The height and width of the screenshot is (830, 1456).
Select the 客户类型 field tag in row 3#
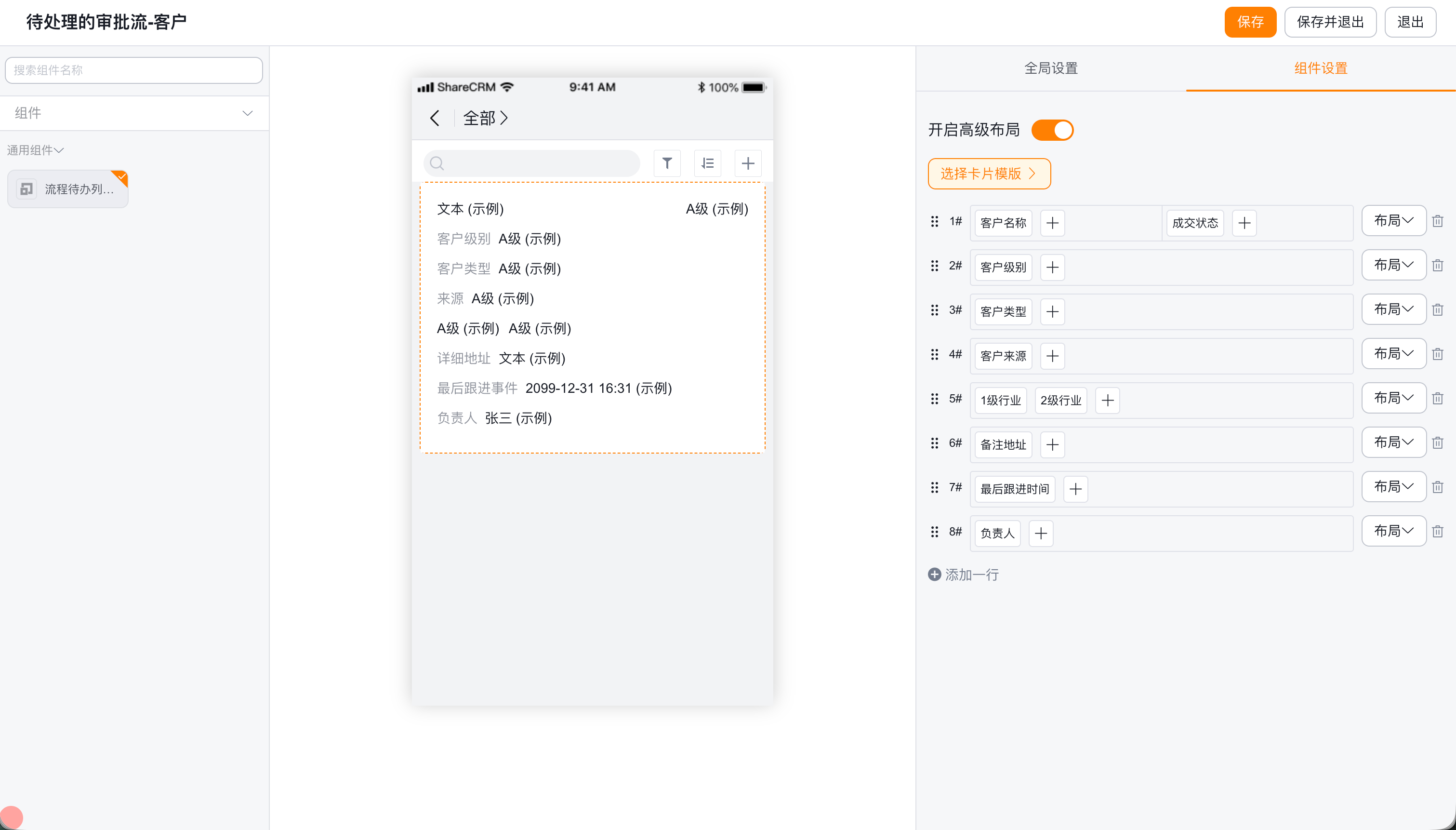coord(1003,312)
